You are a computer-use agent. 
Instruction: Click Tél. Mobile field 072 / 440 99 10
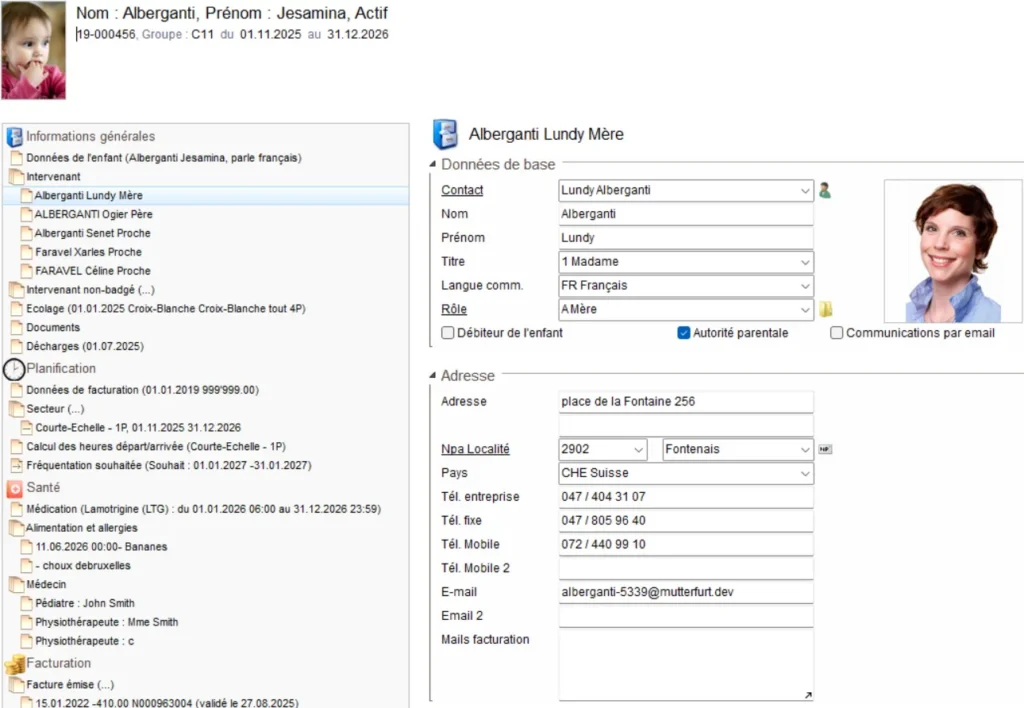(x=686, y=545)
